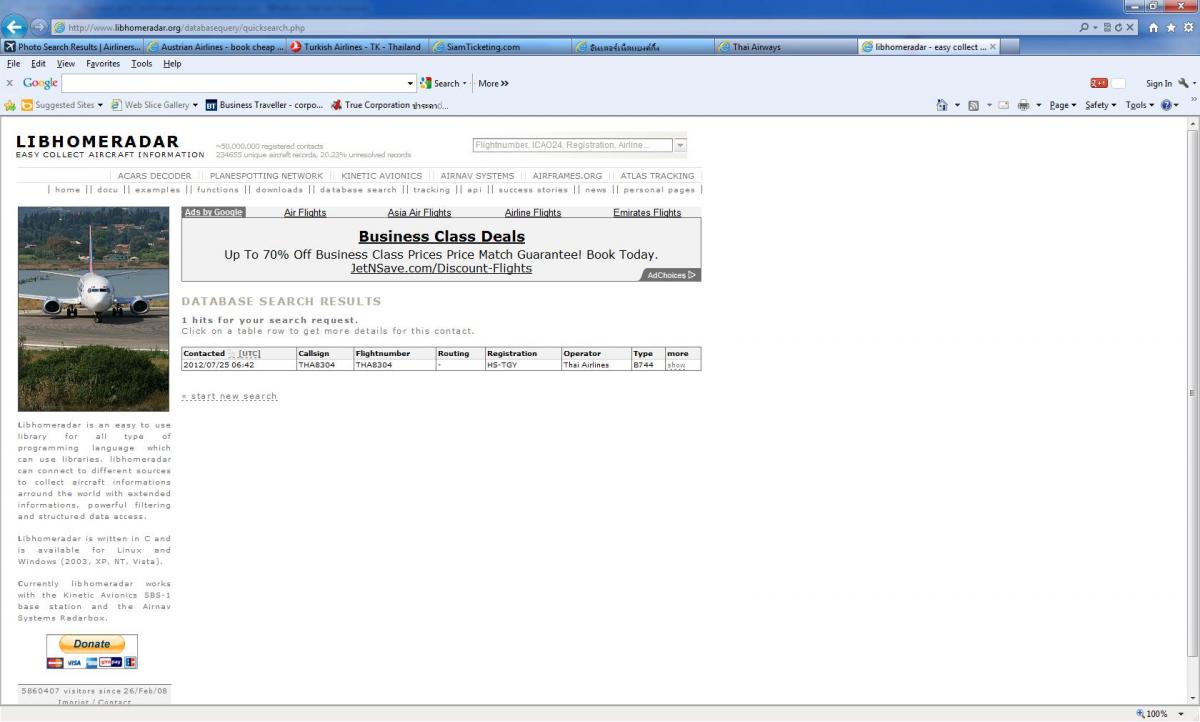Open the Edit menu

pos(38,64)
